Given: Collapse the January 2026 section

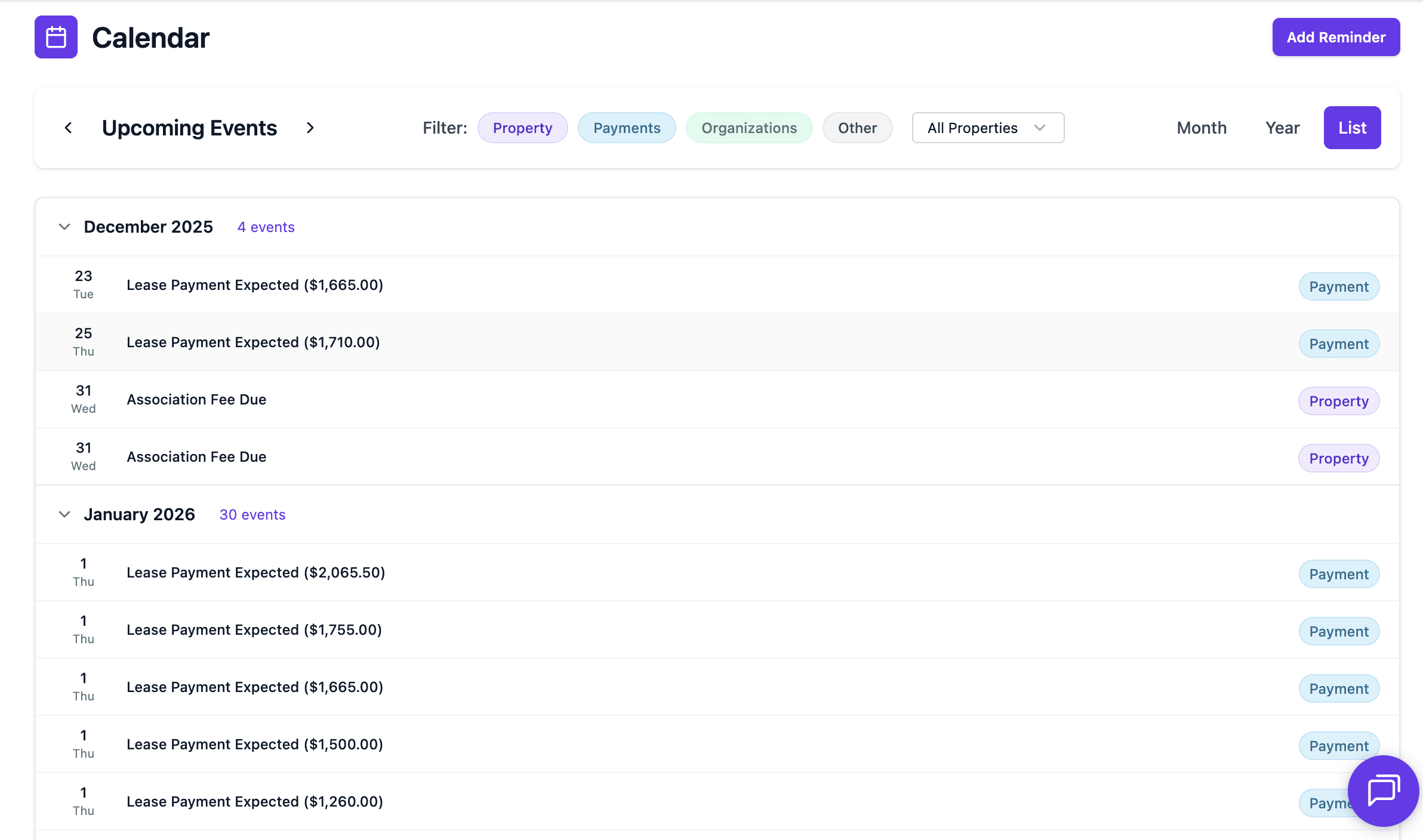Looking at the screenshot, I should point(64,514).
